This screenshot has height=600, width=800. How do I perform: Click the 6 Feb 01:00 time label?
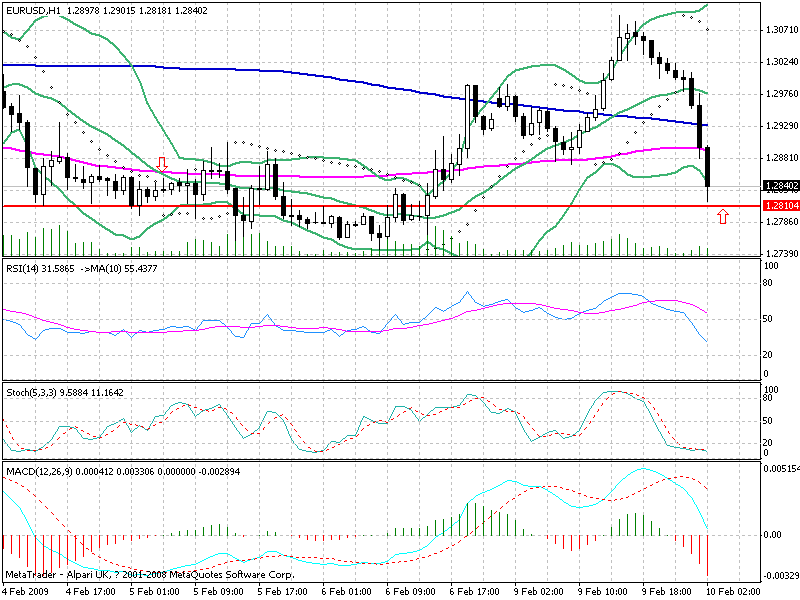point(346,592)
